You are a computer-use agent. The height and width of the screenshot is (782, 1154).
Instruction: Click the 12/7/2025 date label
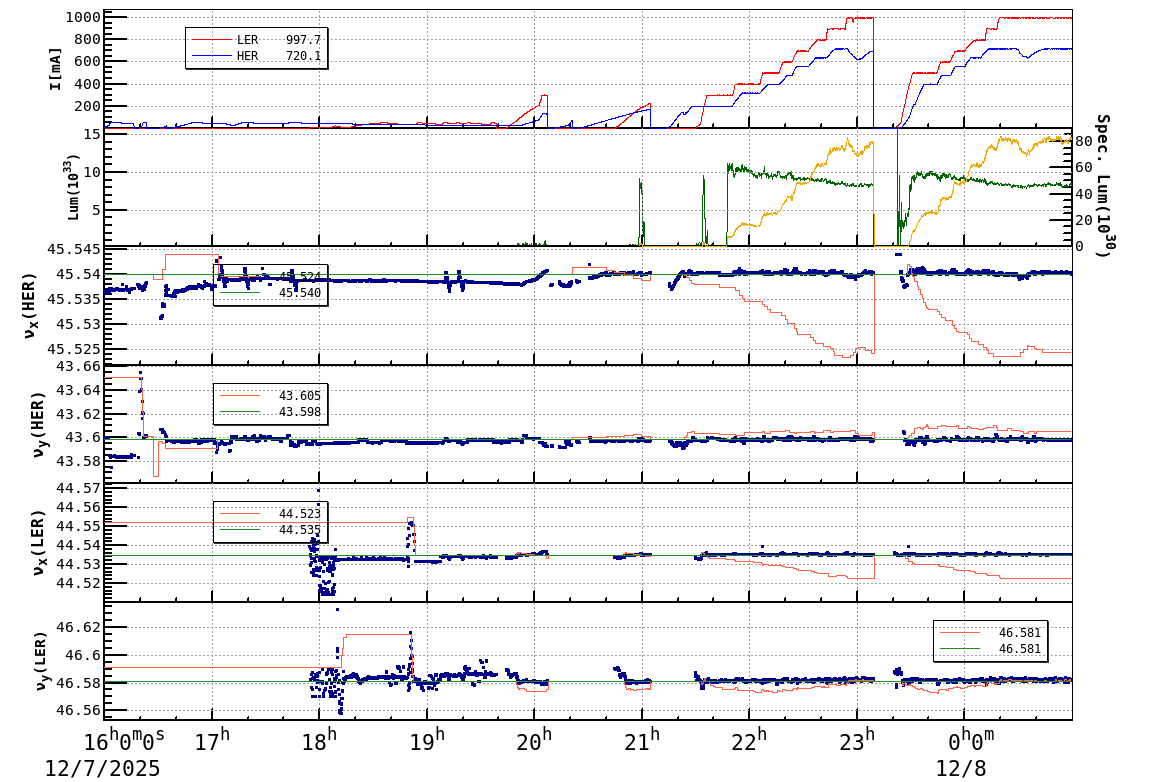[x=102, y=768]
